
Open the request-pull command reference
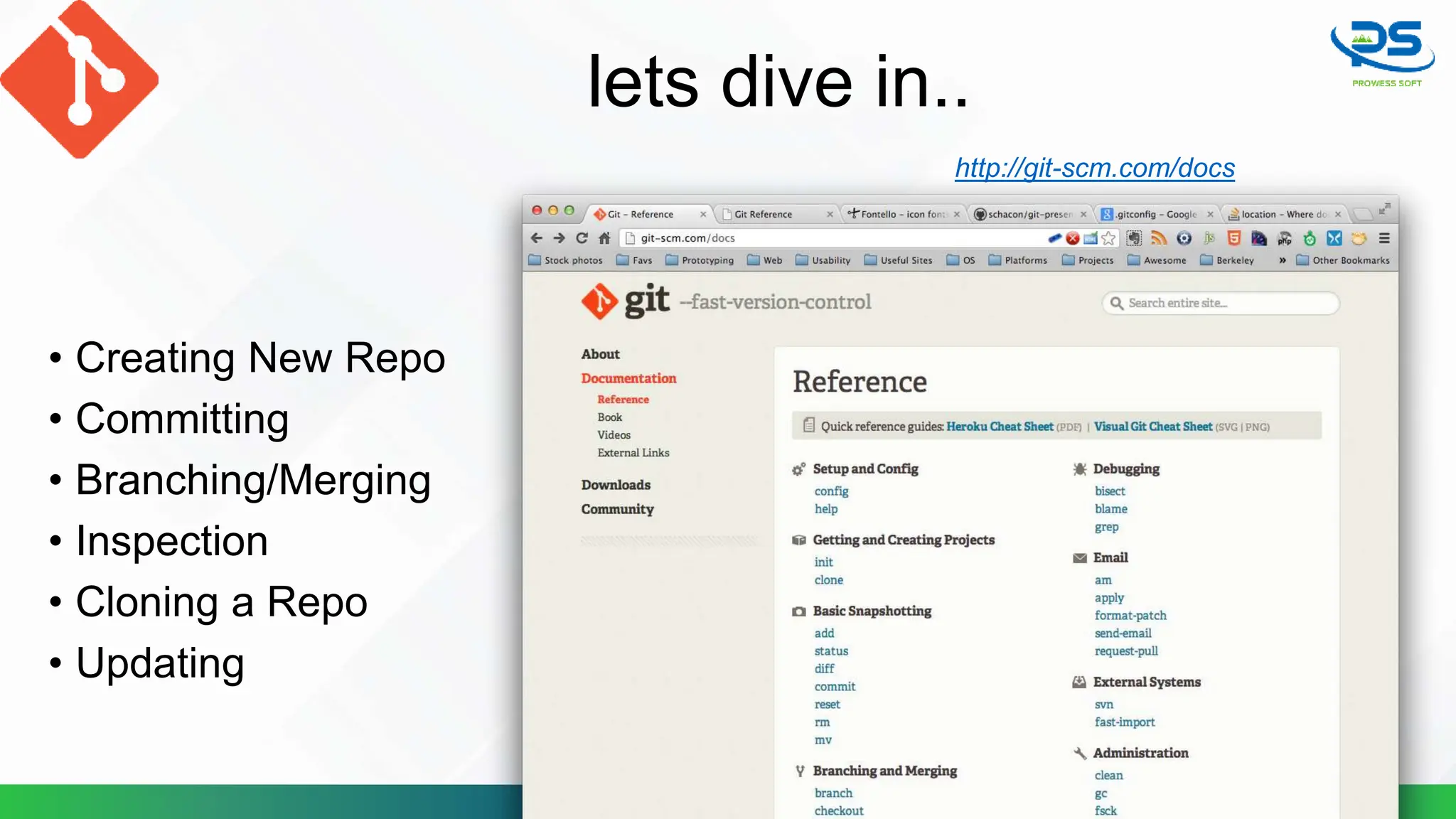point(1126,651)
